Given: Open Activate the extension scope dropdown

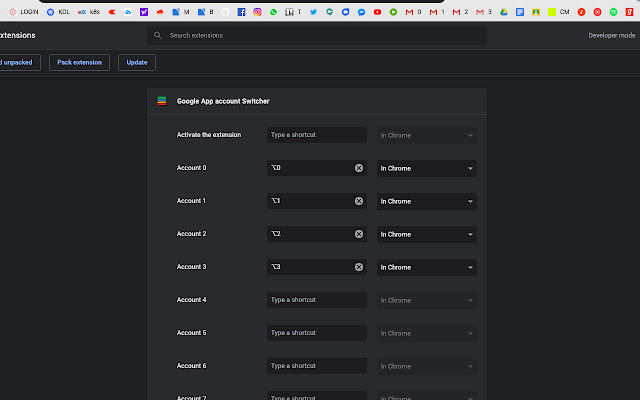Looking at the screenshot, I should pyautogui.click(x=427, y=135).
